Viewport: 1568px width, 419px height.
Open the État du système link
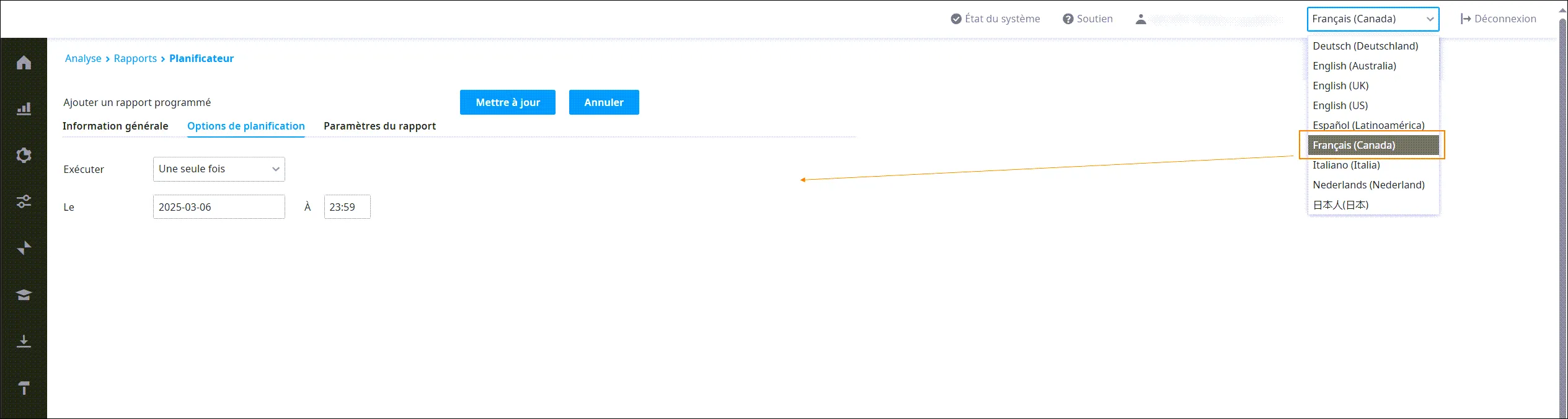point(1003,19)
